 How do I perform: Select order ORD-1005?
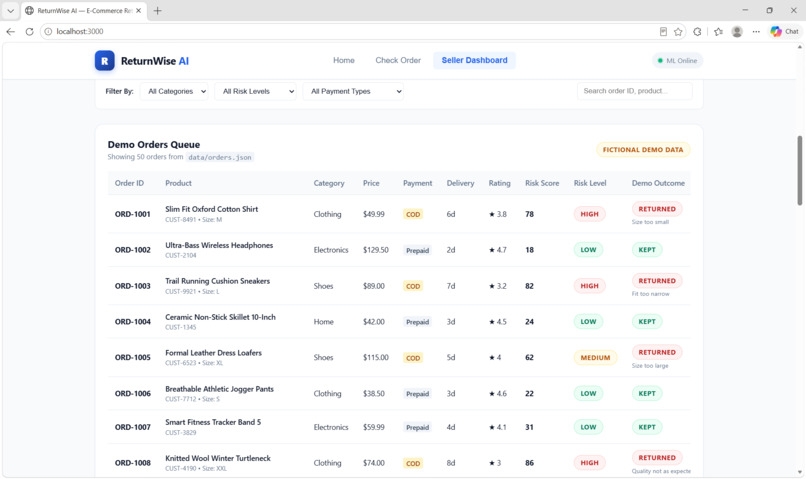(133, 357)
